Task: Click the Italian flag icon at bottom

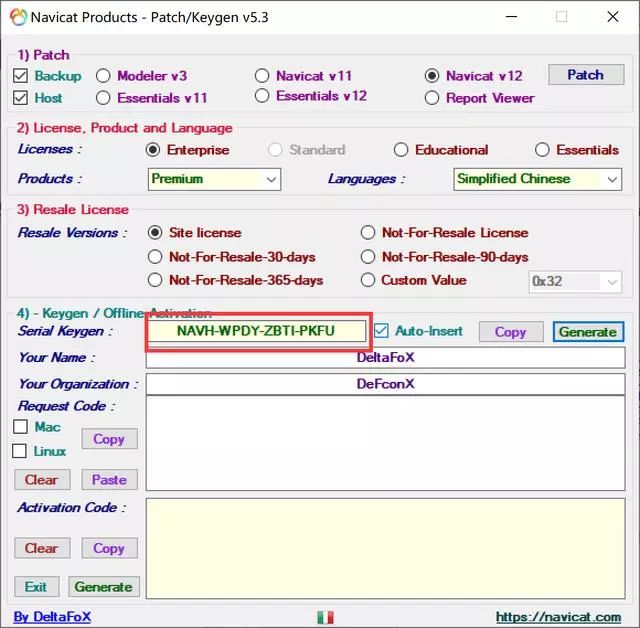Action: pos(325,617)
